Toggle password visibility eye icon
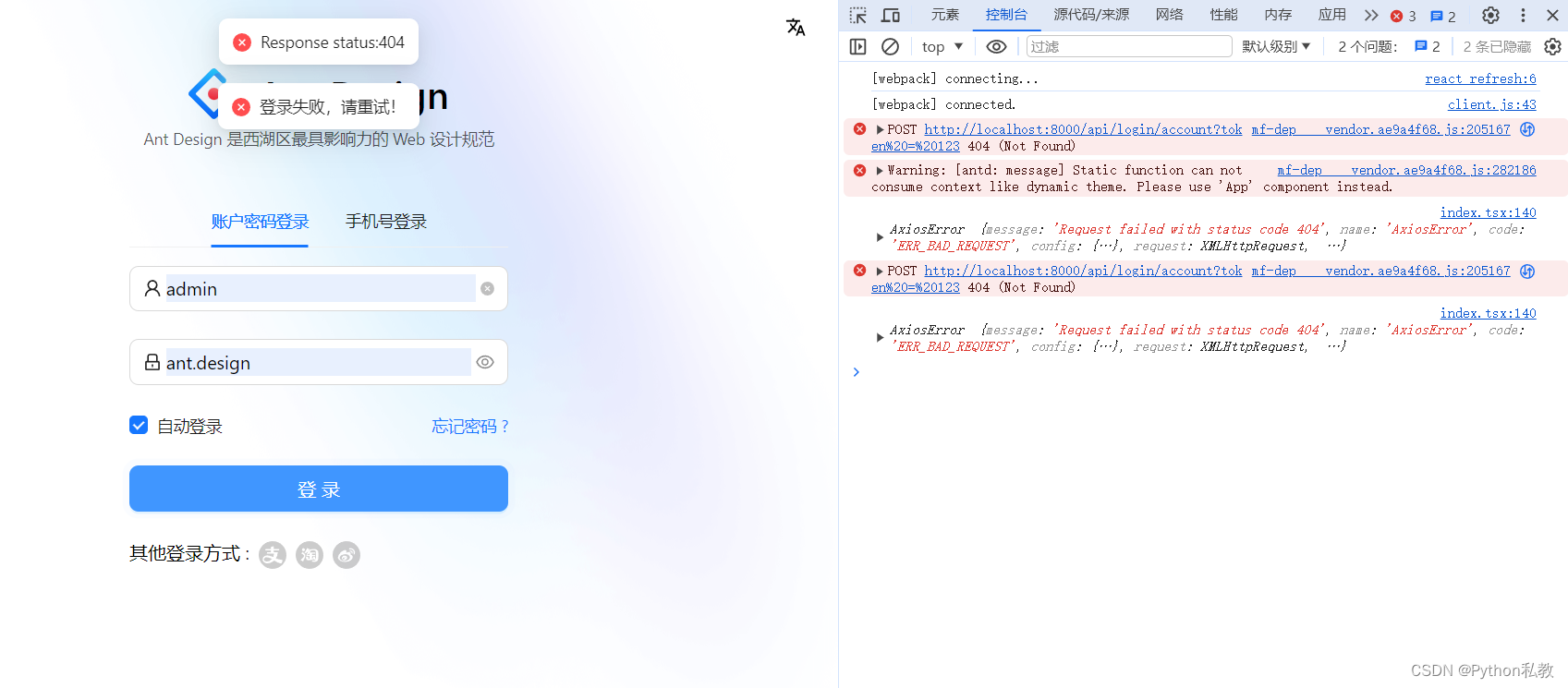 point(485,362)
